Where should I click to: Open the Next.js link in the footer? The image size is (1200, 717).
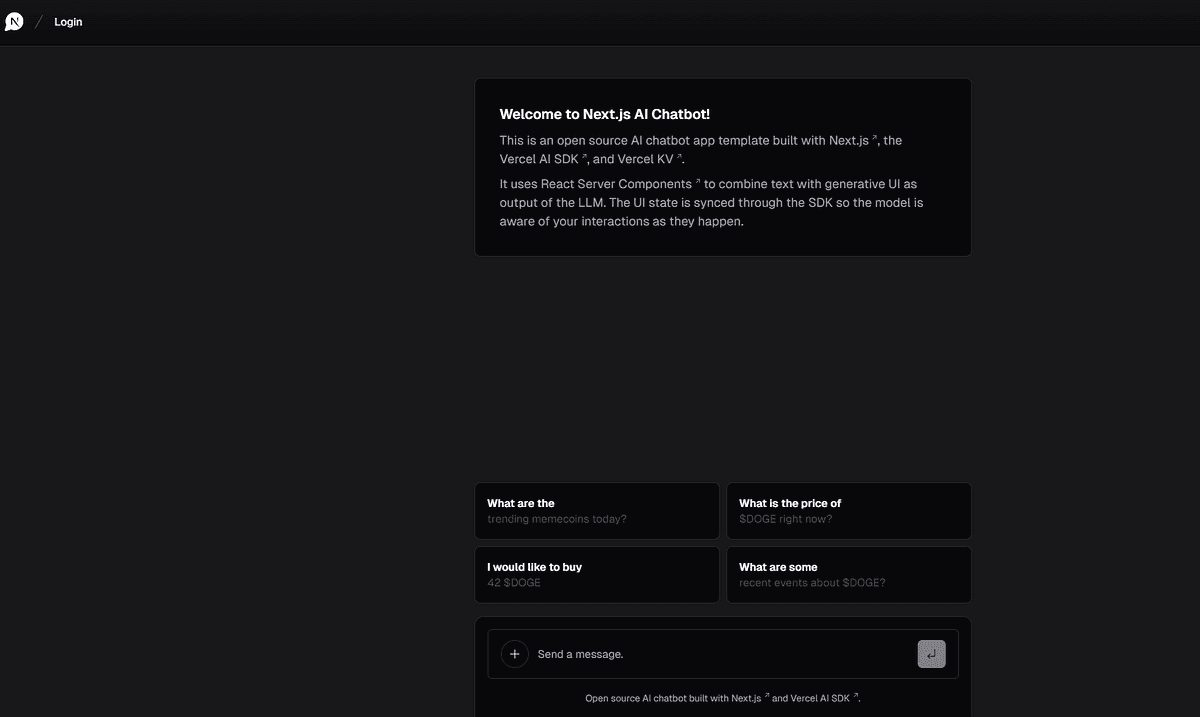pyautogui.click(x=746, y=698)
